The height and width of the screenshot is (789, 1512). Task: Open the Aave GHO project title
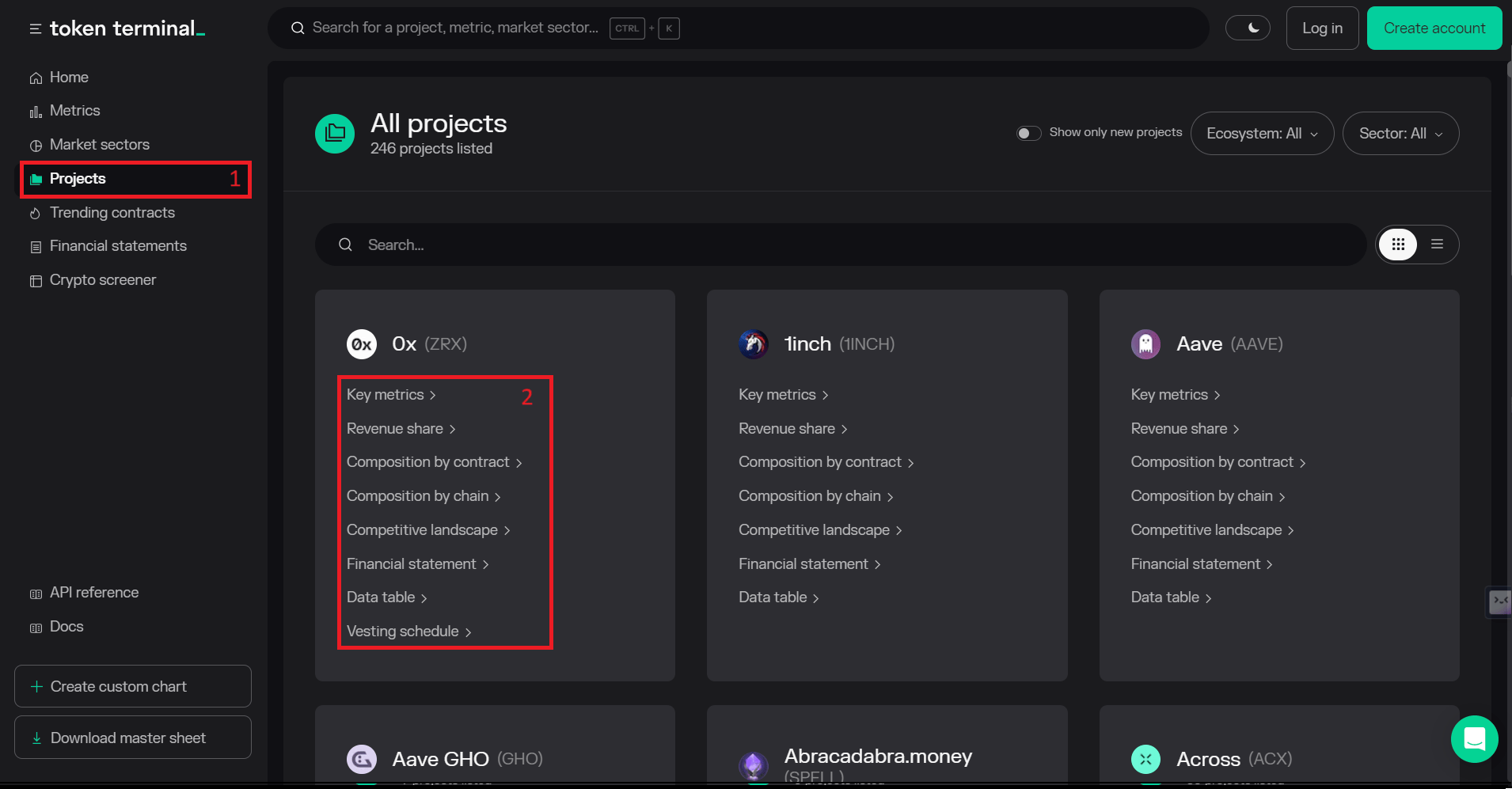(x=468, y=759)
